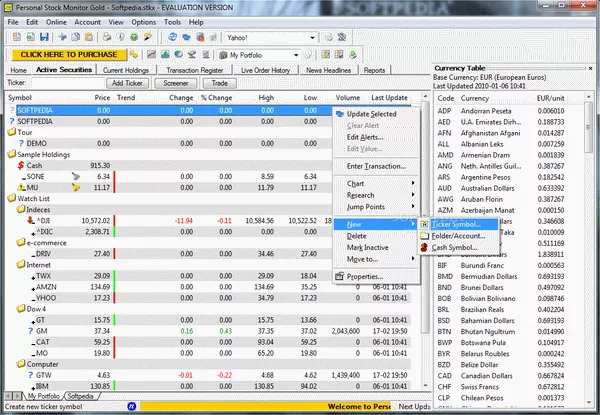Viewport: 600px width, 415px height.
Task: Click the Sample Holdings folder icon
Action: coord(12,154)
